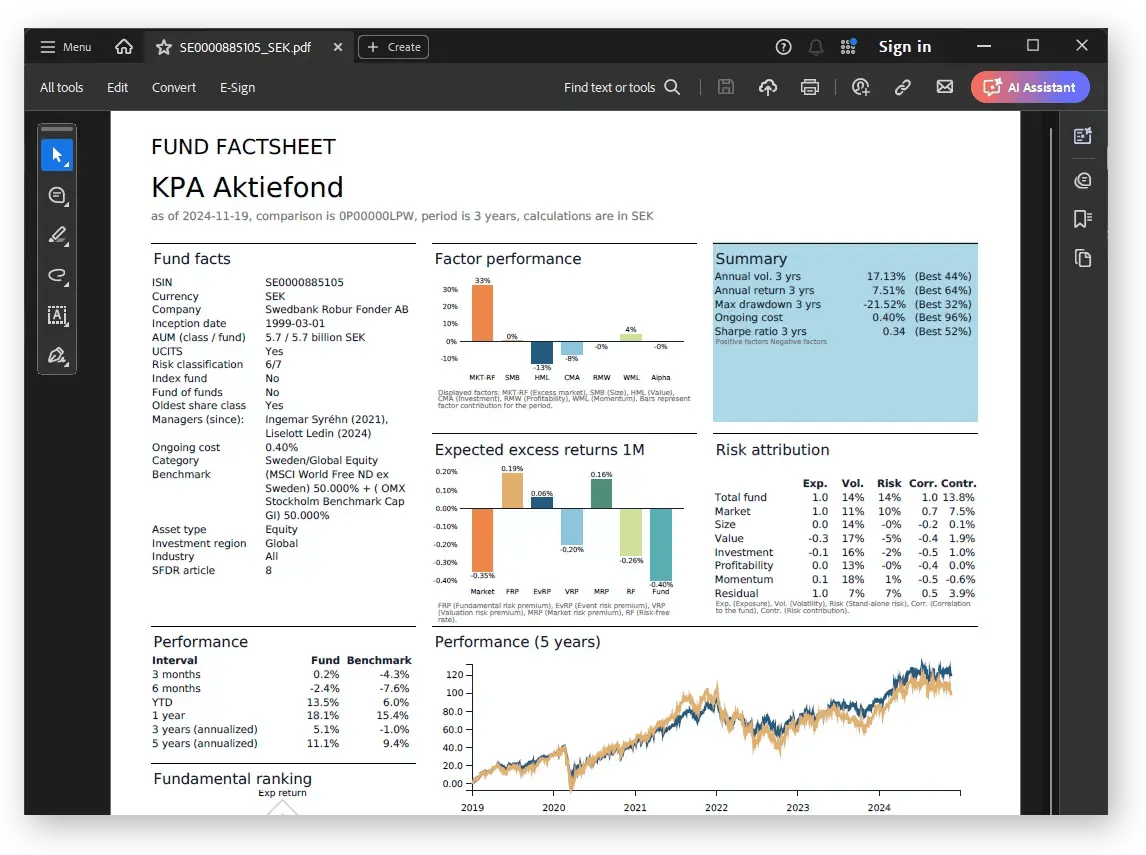Click the orange MKT-RF 33% bar
Image resolution: width=1146 pixels, height=855 pixels.
coord(482,313)
